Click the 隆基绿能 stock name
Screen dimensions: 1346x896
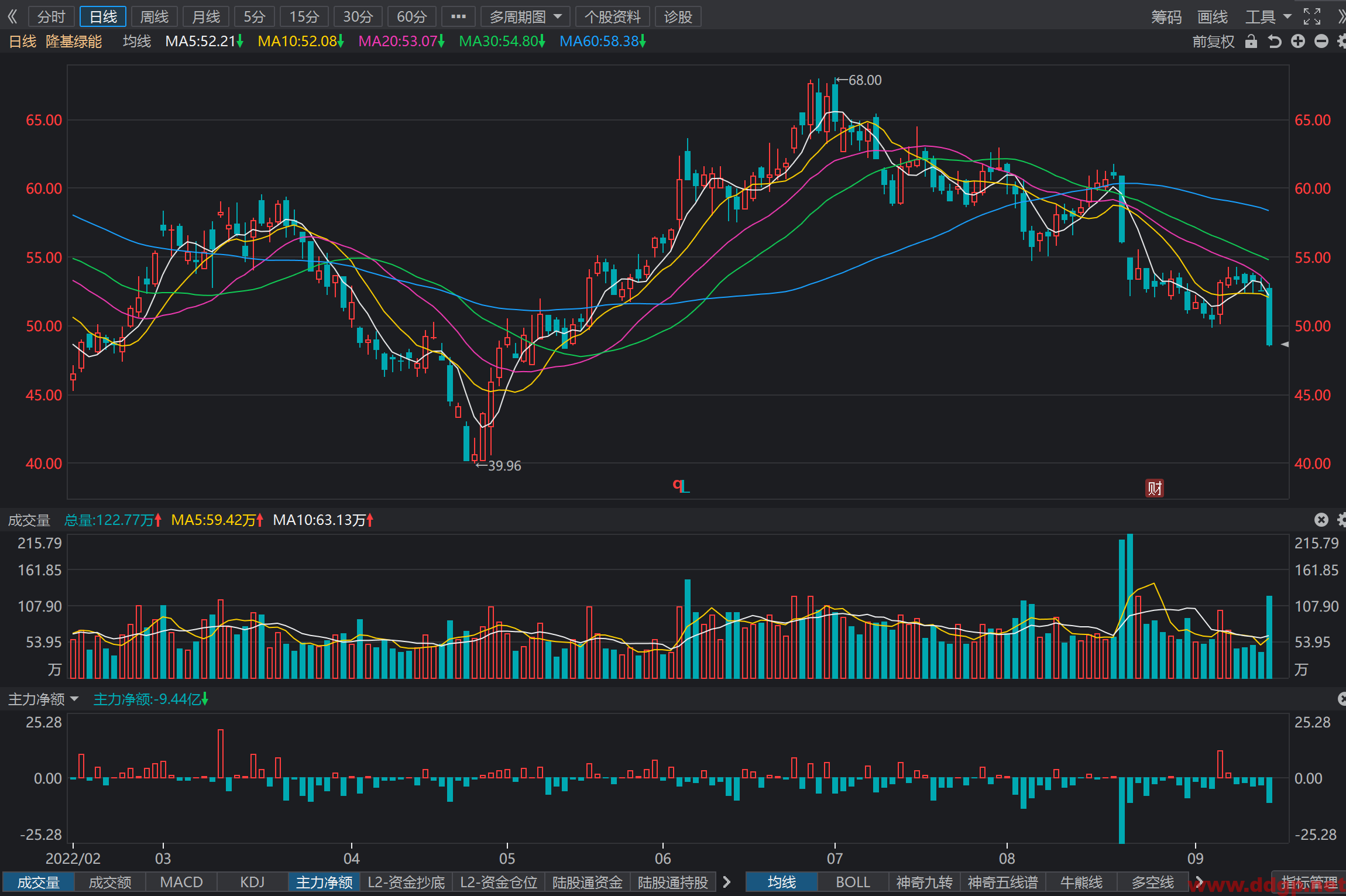coord(74,42)
